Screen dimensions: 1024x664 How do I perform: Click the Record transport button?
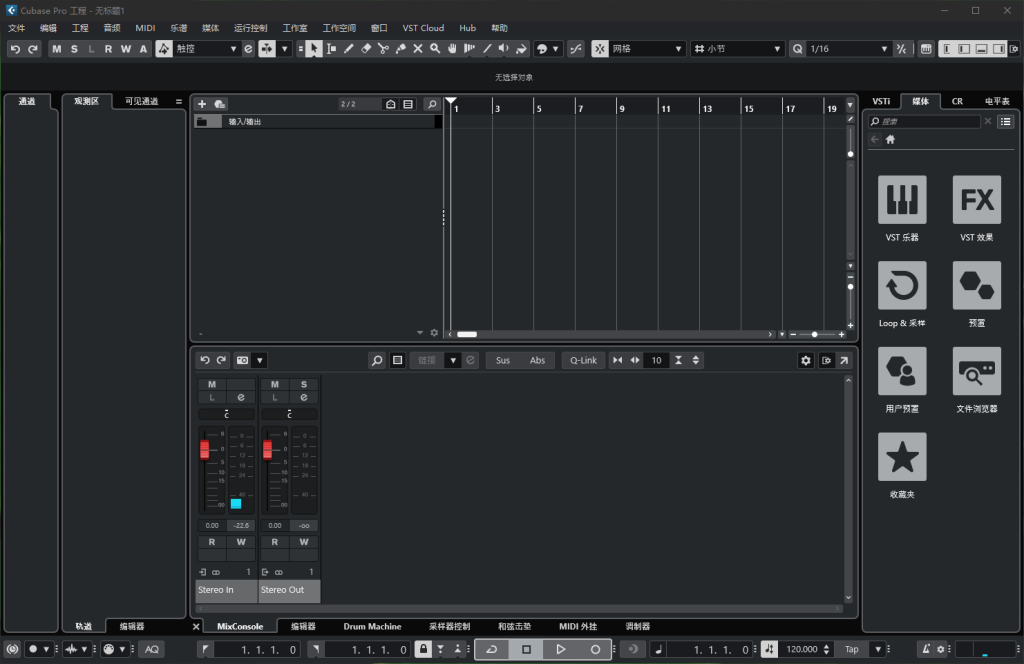click(x=595, y=649)
